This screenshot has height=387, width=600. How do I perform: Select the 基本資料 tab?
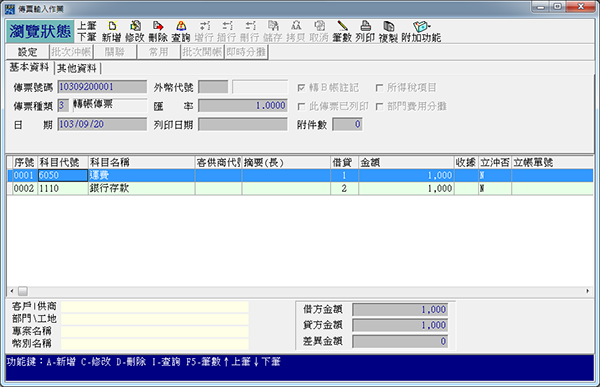[x=29, y=67]
